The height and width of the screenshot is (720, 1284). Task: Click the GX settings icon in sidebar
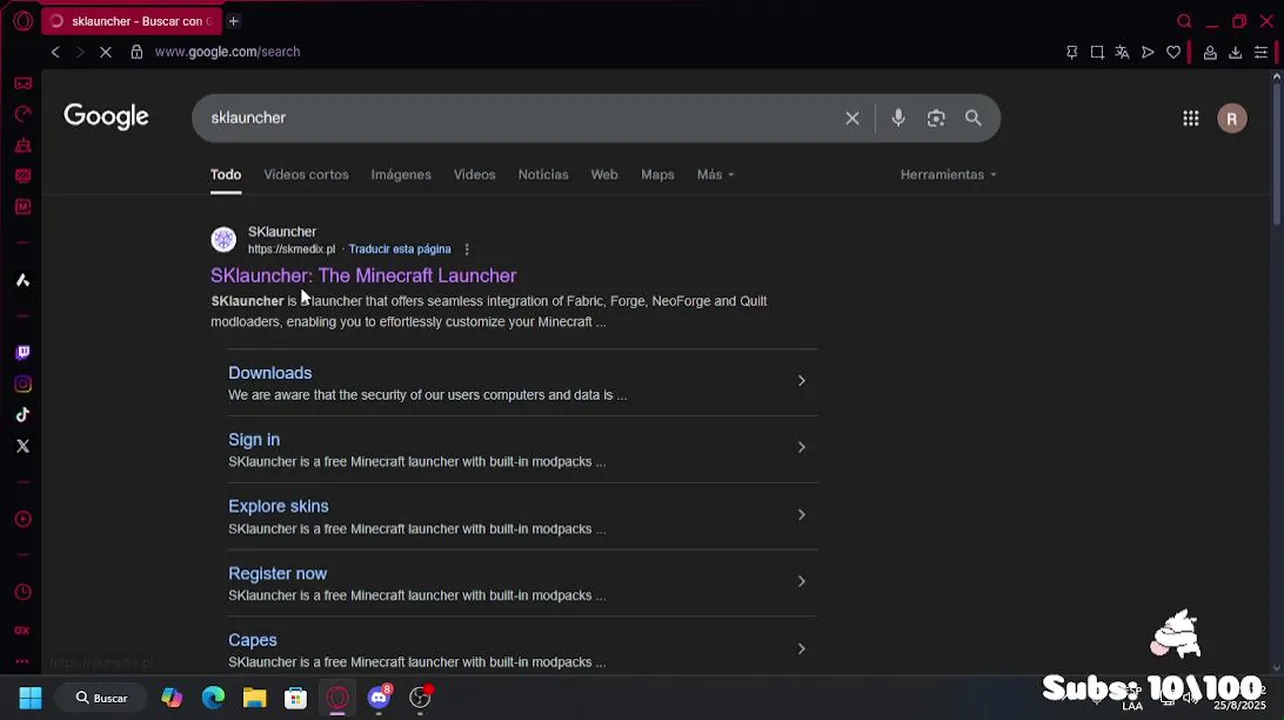coord(23,630)
